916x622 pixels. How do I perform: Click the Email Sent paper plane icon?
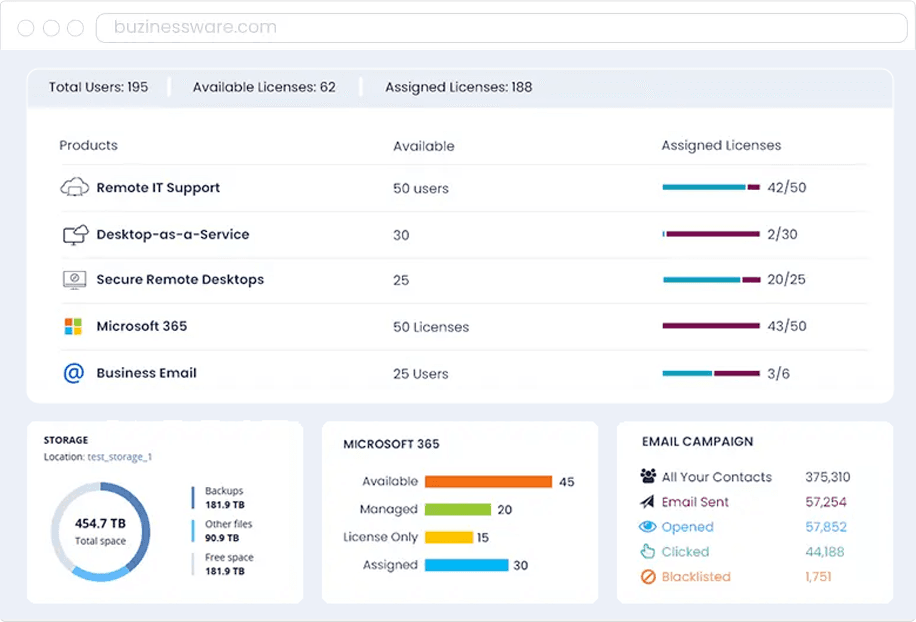(x=647, y=502)
